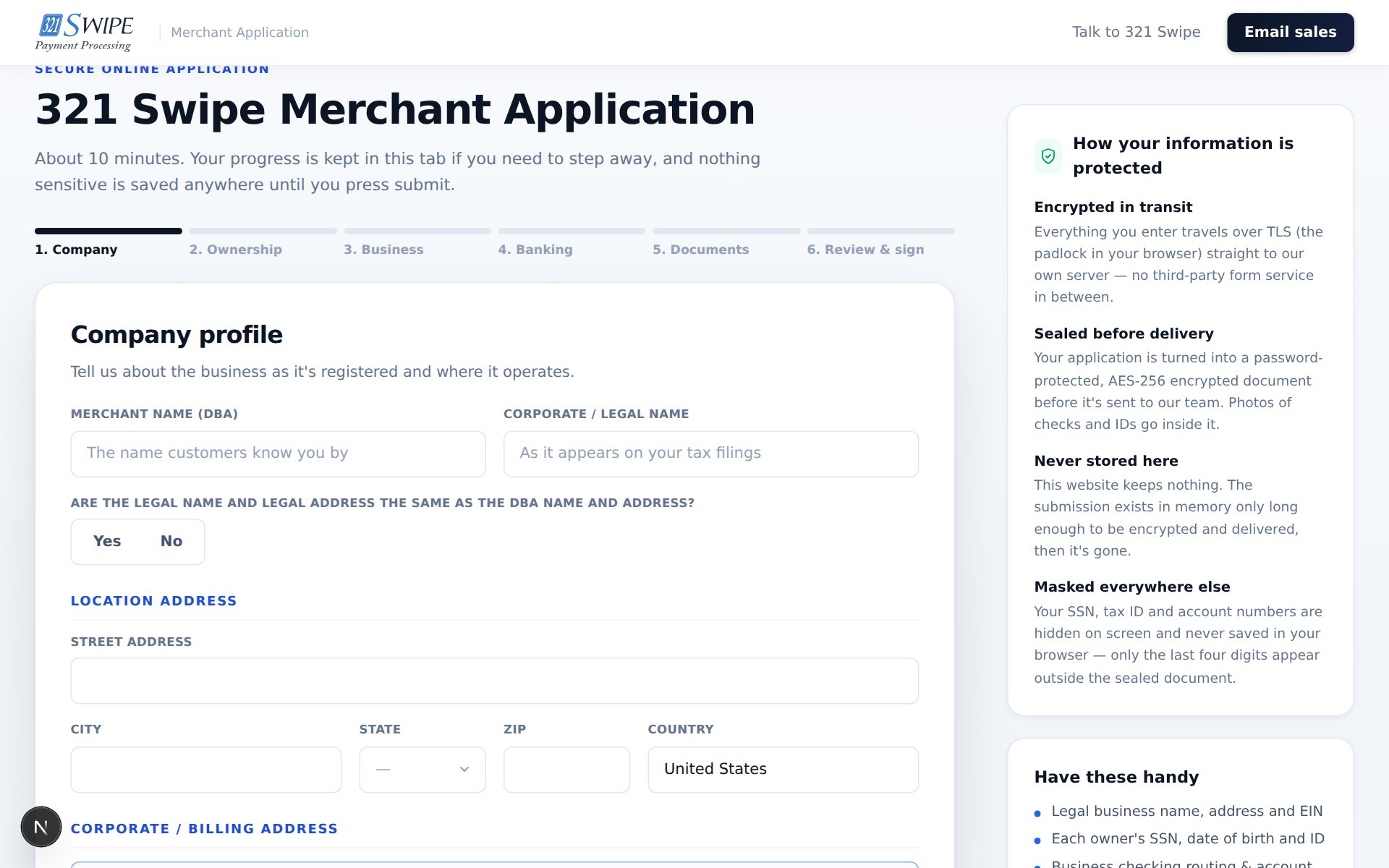Click the Have these handy heading

[1116, 777]
